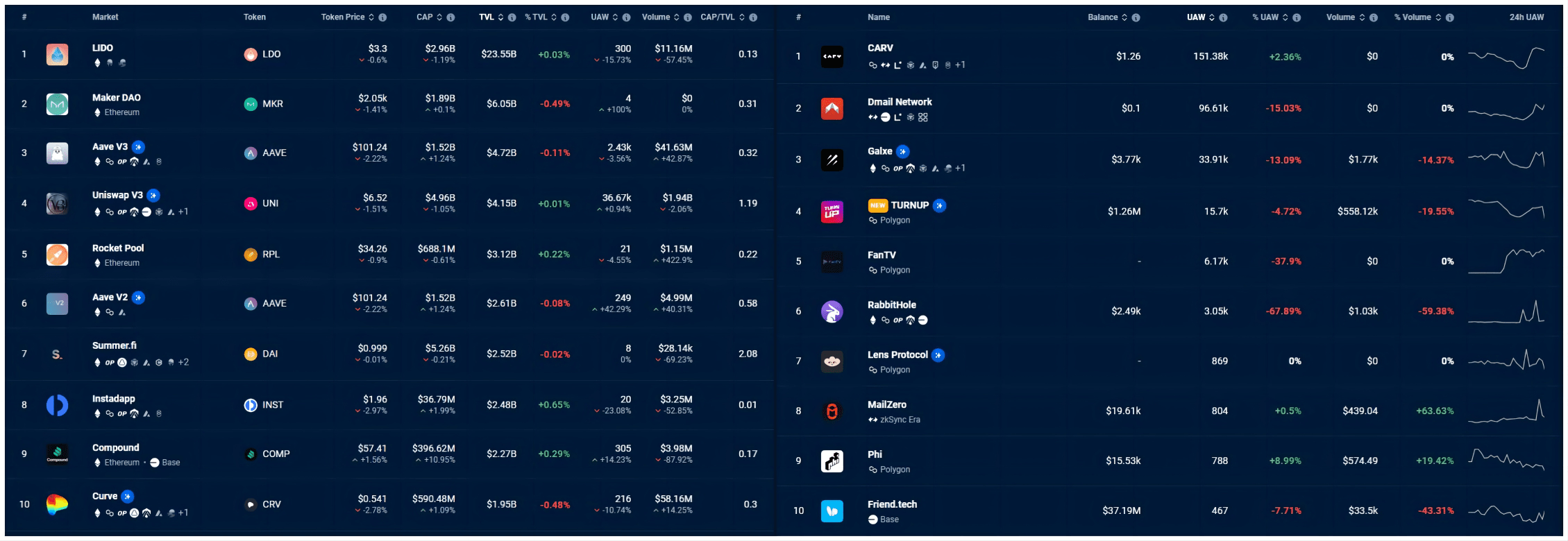Click Instadapp's token price $1.96
Screen dimensions: 1568x541
375,400
